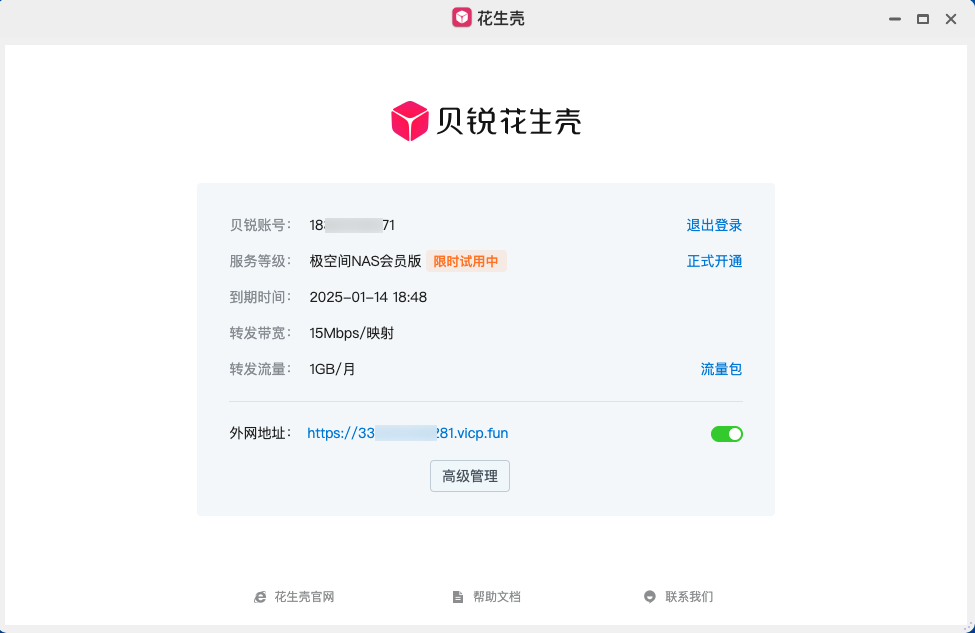Click the expiry date 2025-01-14 18:48
Screen dimensions: 975x633
click(368, 297)
